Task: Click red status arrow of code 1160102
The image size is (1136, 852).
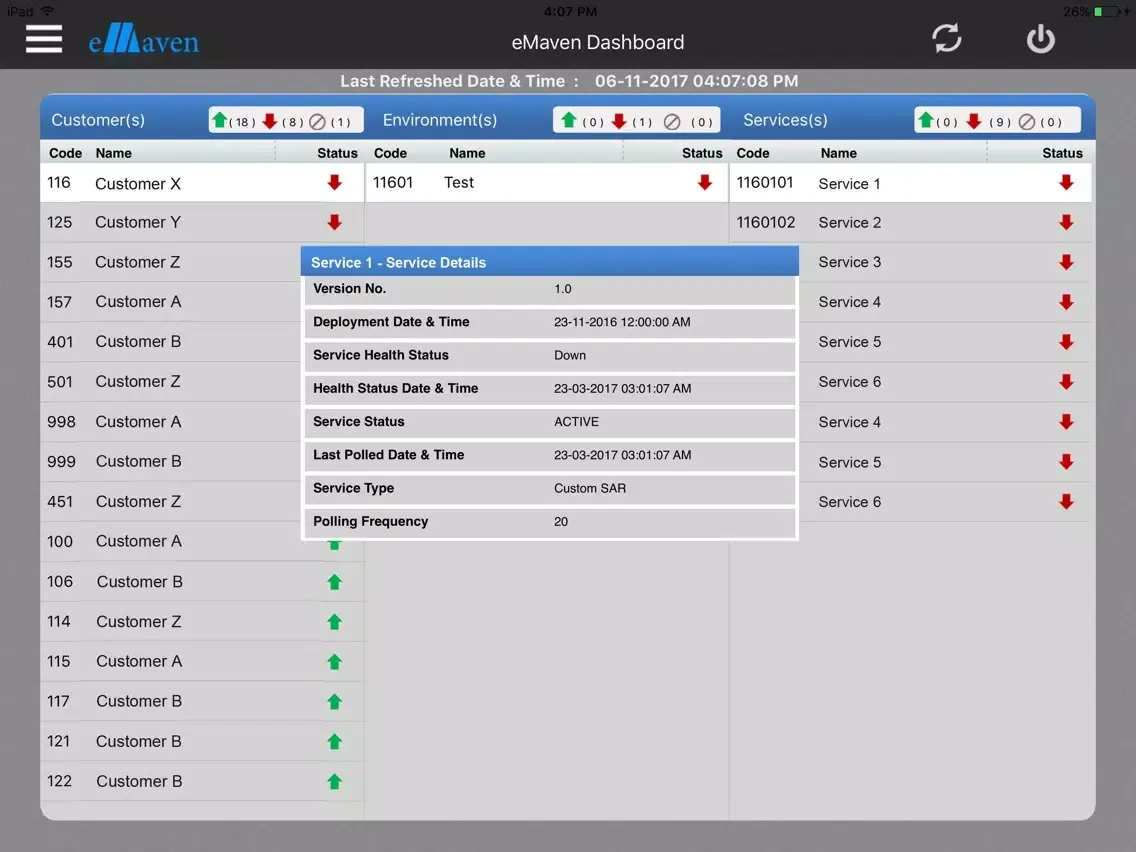Action: tap(1066, 222)
